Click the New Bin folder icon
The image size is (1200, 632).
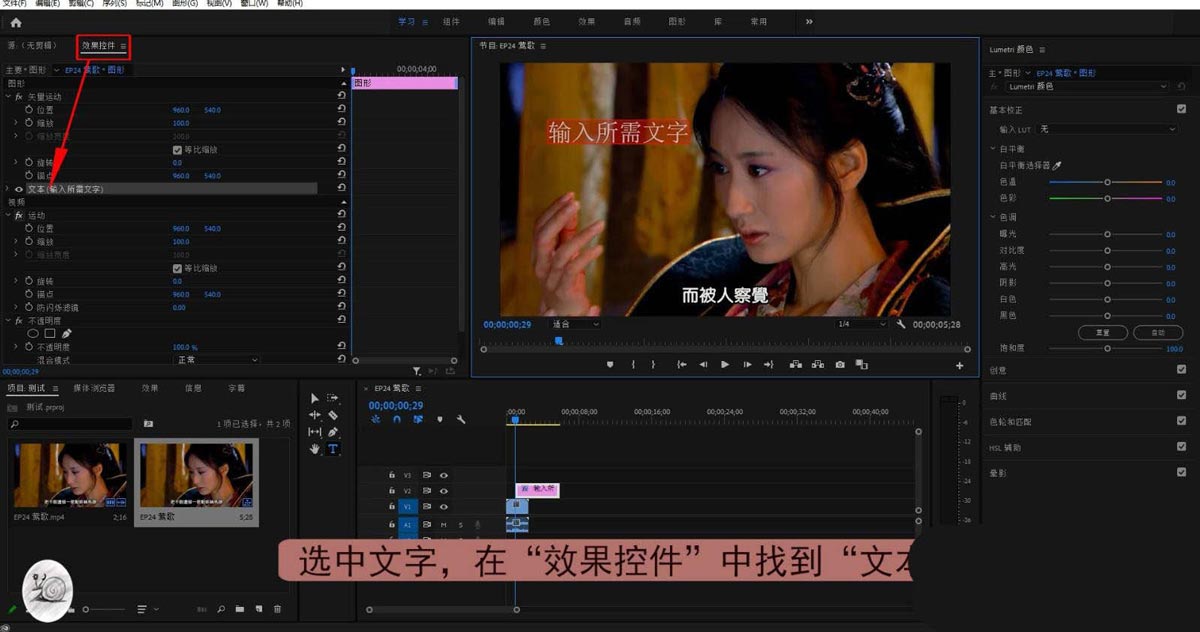(x=239, y=608)
